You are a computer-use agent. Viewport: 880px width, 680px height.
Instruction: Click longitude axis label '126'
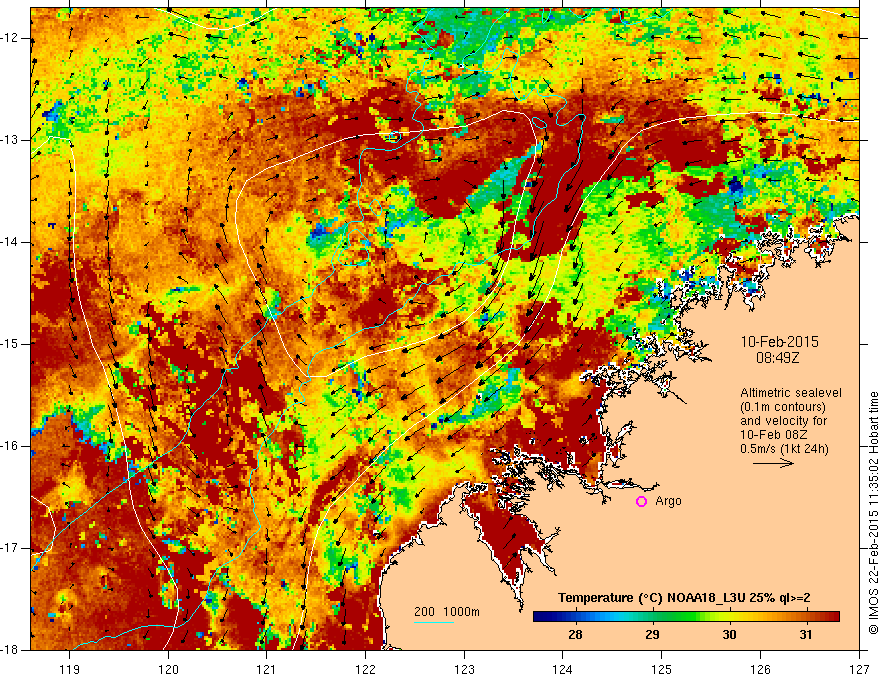point(760,669)
